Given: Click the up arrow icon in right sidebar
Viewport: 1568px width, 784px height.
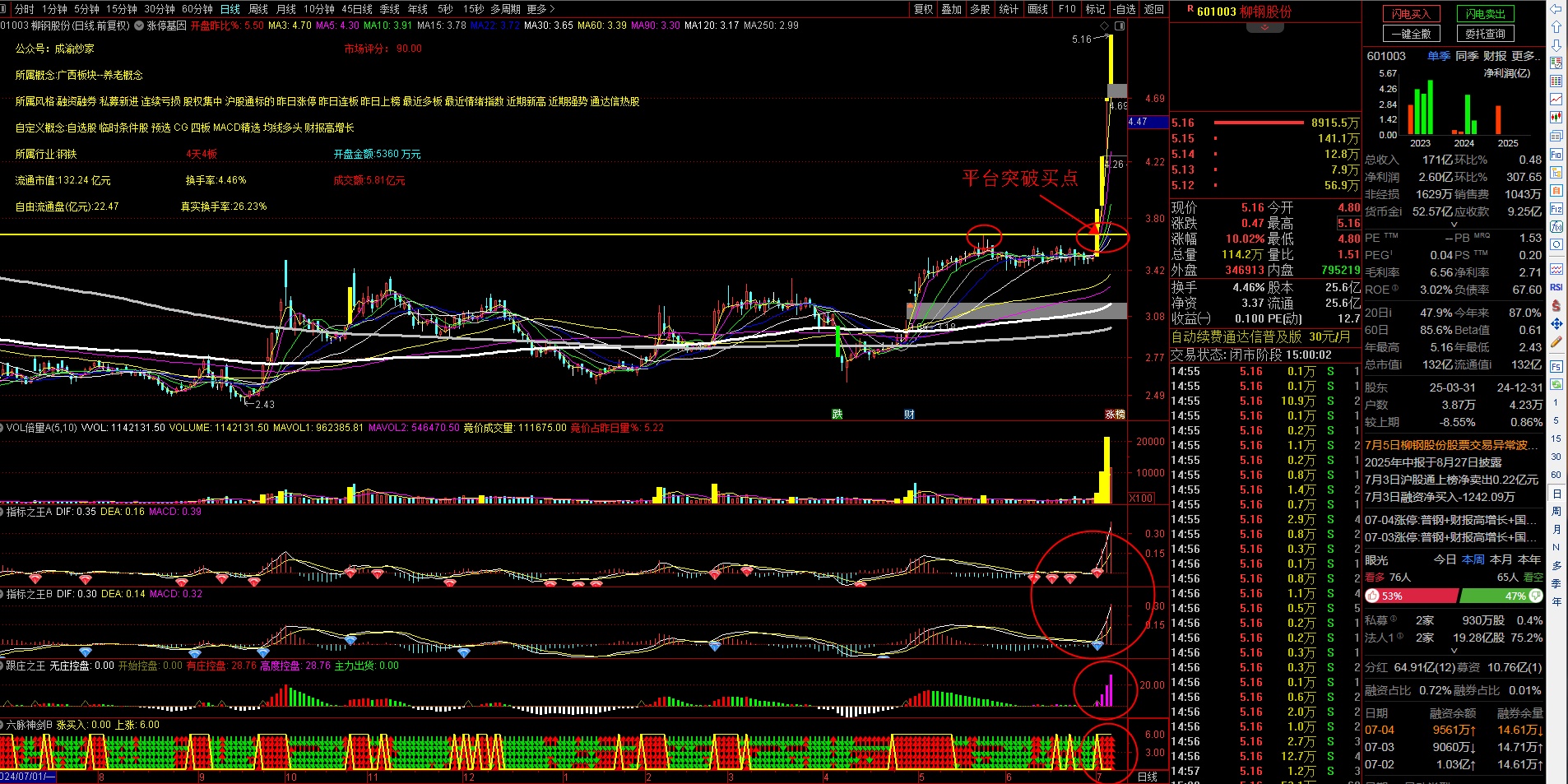Looking at the screenshot, I should click(x=1556, y=27).
